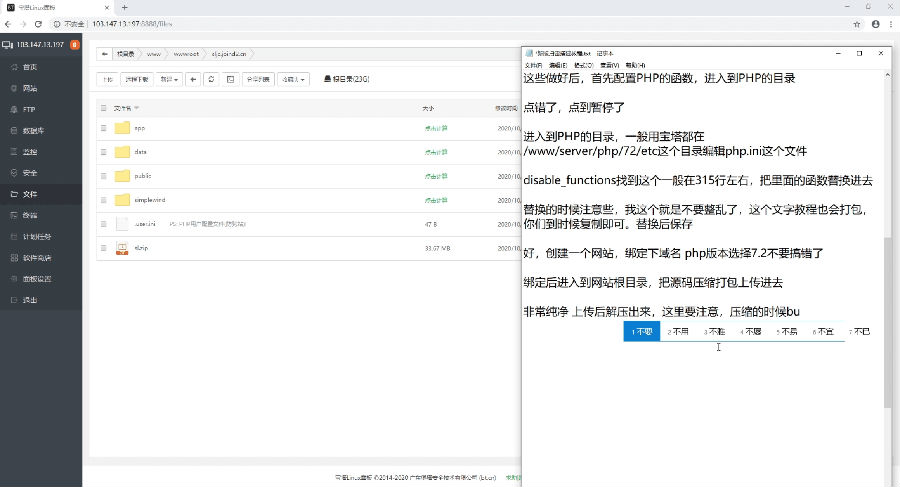Click 点击计算 for the app folder size
Viewport: 900px width, 487px height.
coord(436,128)
